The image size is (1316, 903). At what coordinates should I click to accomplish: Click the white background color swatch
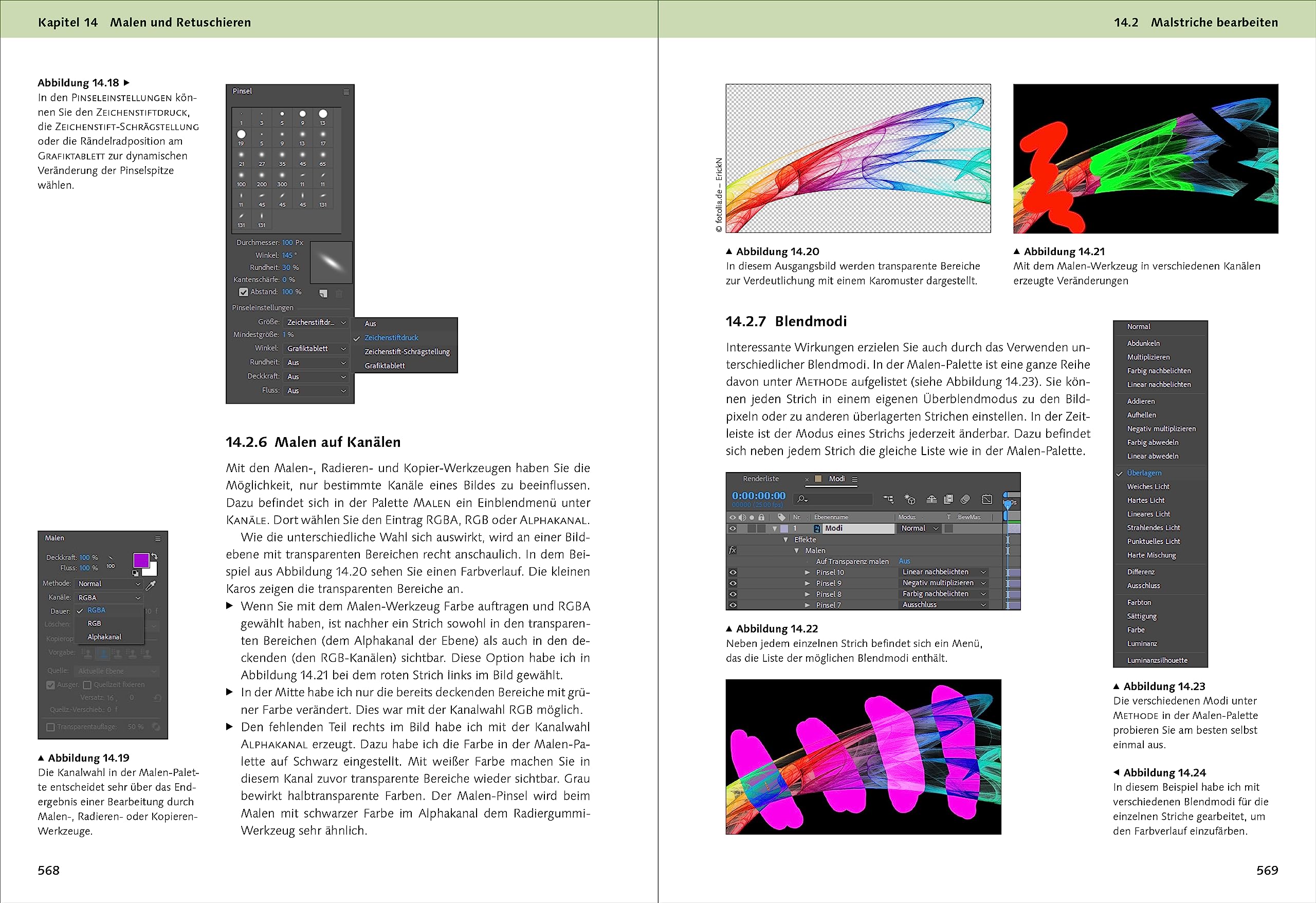(151, 569)
